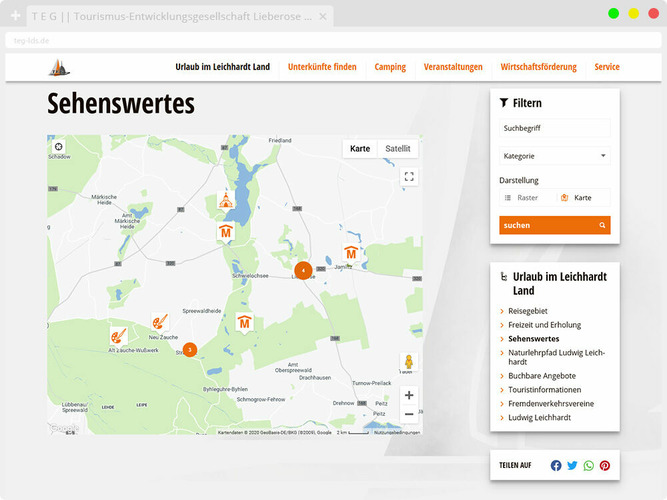Select Raster display mode

pyautogui.click(x=527, y=198)
